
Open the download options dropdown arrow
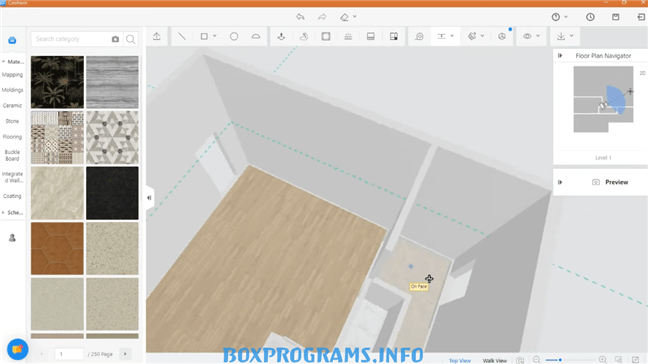tap(572, 36)
